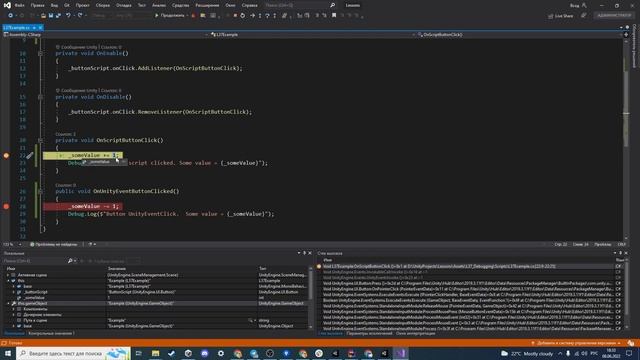This screenshot has width=640, height=360.
Task: Click the no-issues-found status indicator
Action: pyautogui.click(x=53, y=244)
